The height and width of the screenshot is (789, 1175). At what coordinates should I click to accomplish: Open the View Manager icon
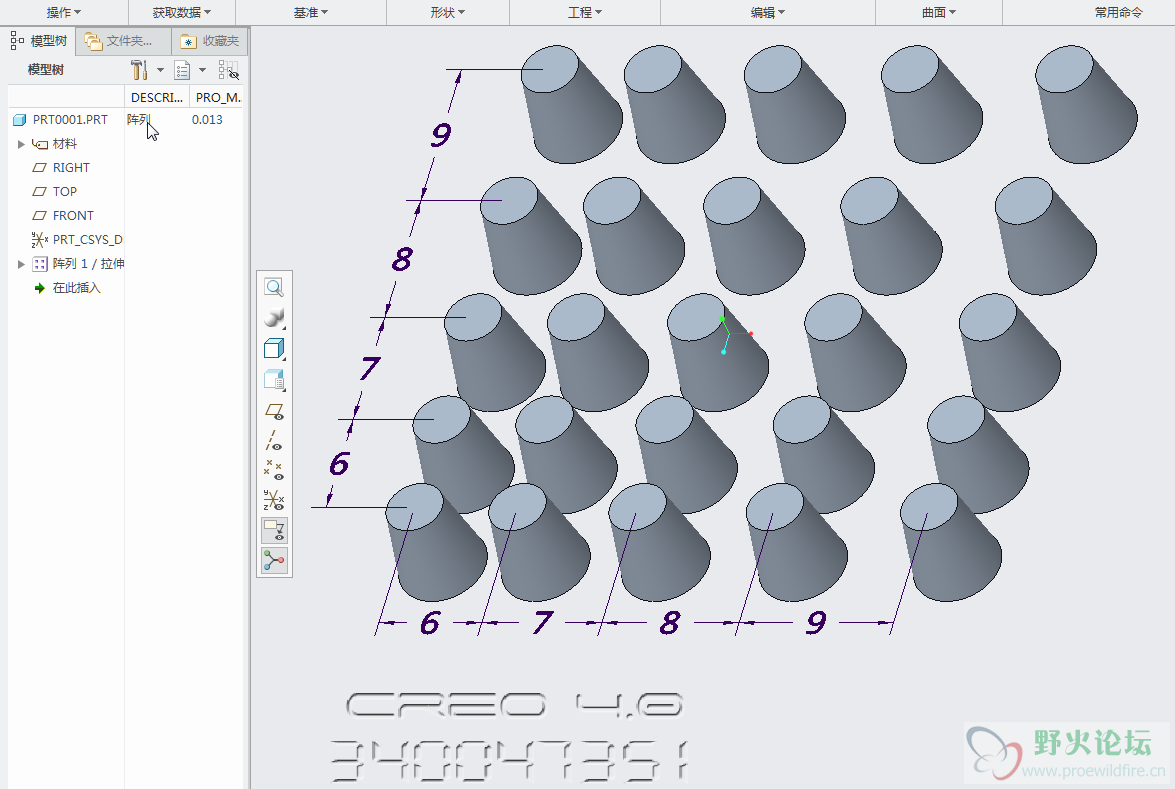pyautogui.click(x=274, y=379)
